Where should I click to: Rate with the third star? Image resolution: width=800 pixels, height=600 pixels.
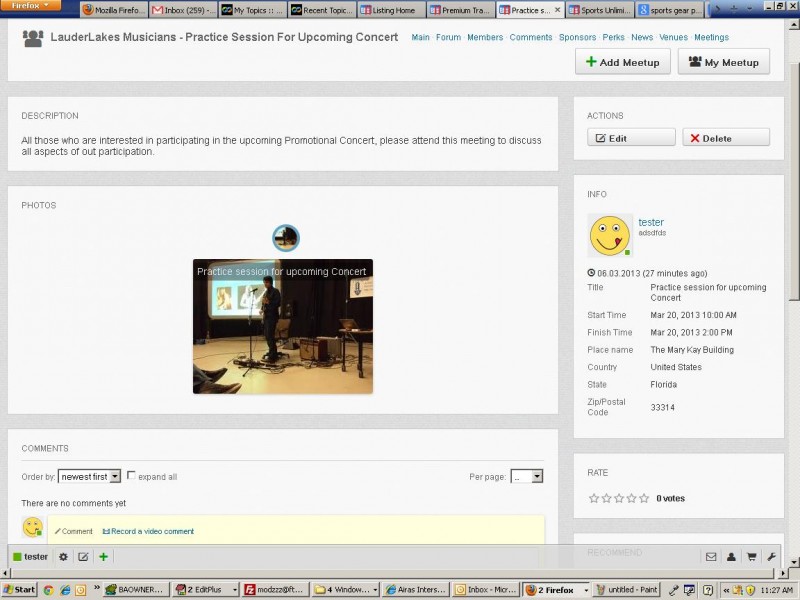pos(619,498)
